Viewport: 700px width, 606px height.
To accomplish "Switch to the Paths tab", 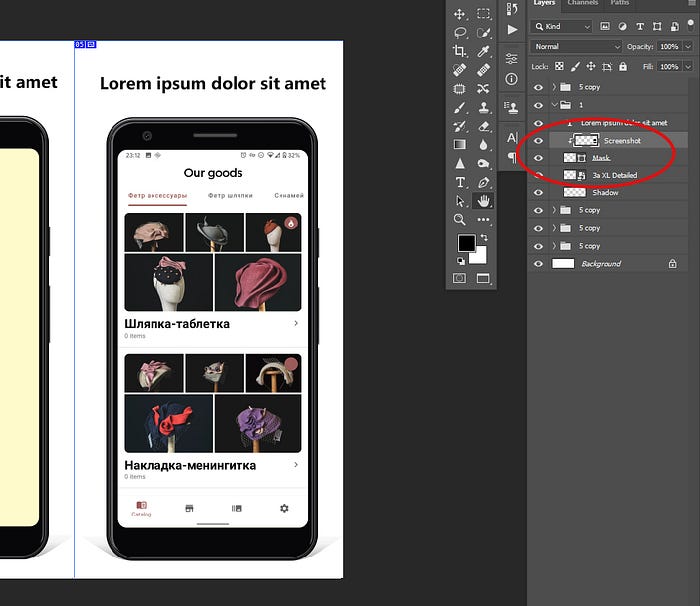I will (620, 3).
